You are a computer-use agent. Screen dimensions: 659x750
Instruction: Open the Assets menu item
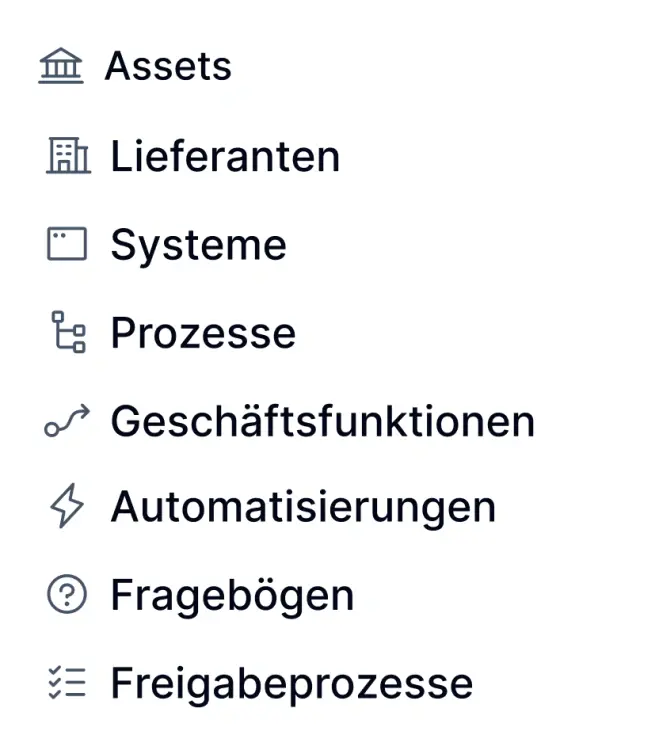click(x=168, y=67)
